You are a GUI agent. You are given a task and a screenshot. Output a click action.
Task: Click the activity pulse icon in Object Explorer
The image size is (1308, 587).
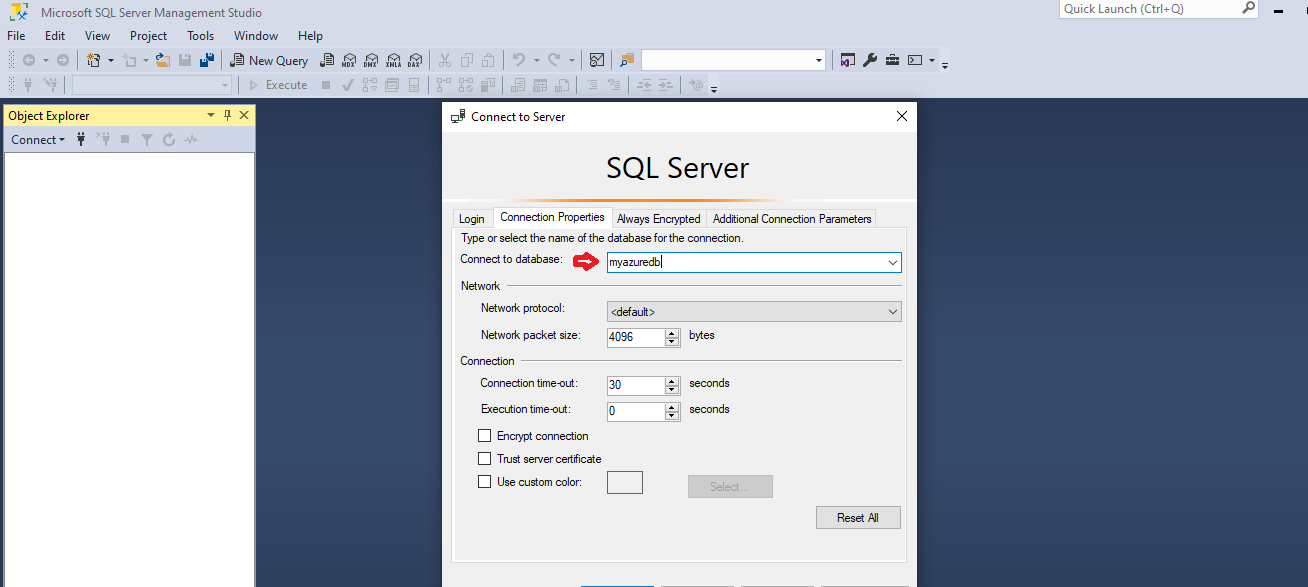[191, 140]
